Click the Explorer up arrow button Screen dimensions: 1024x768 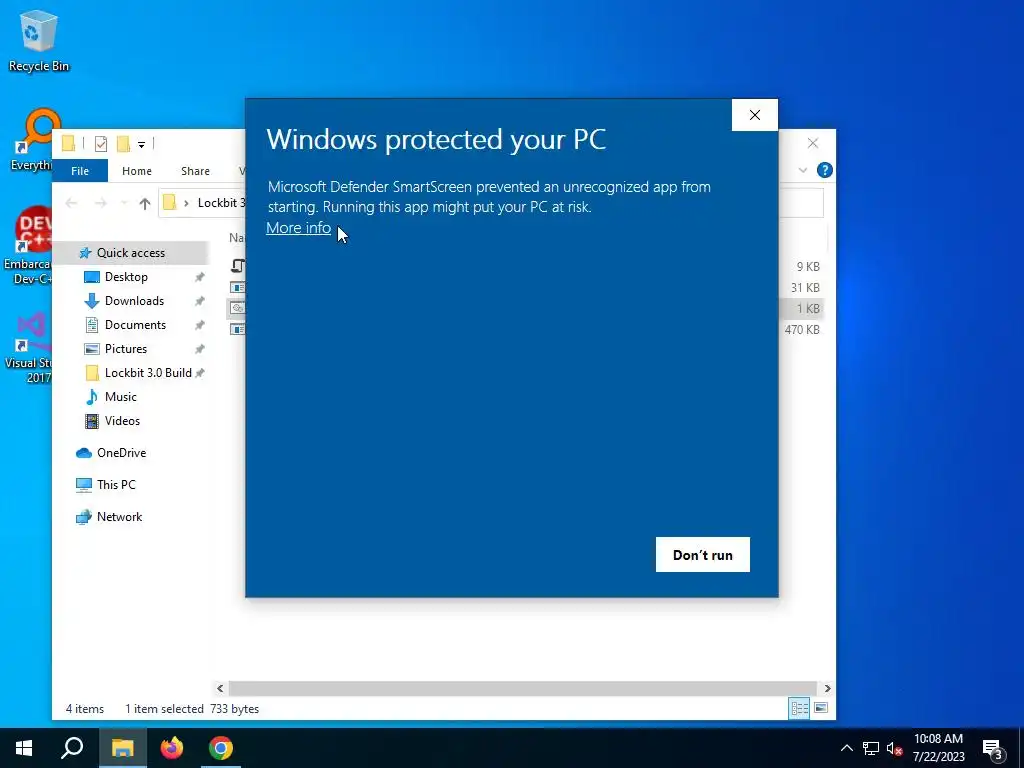[x=145, y=203]
